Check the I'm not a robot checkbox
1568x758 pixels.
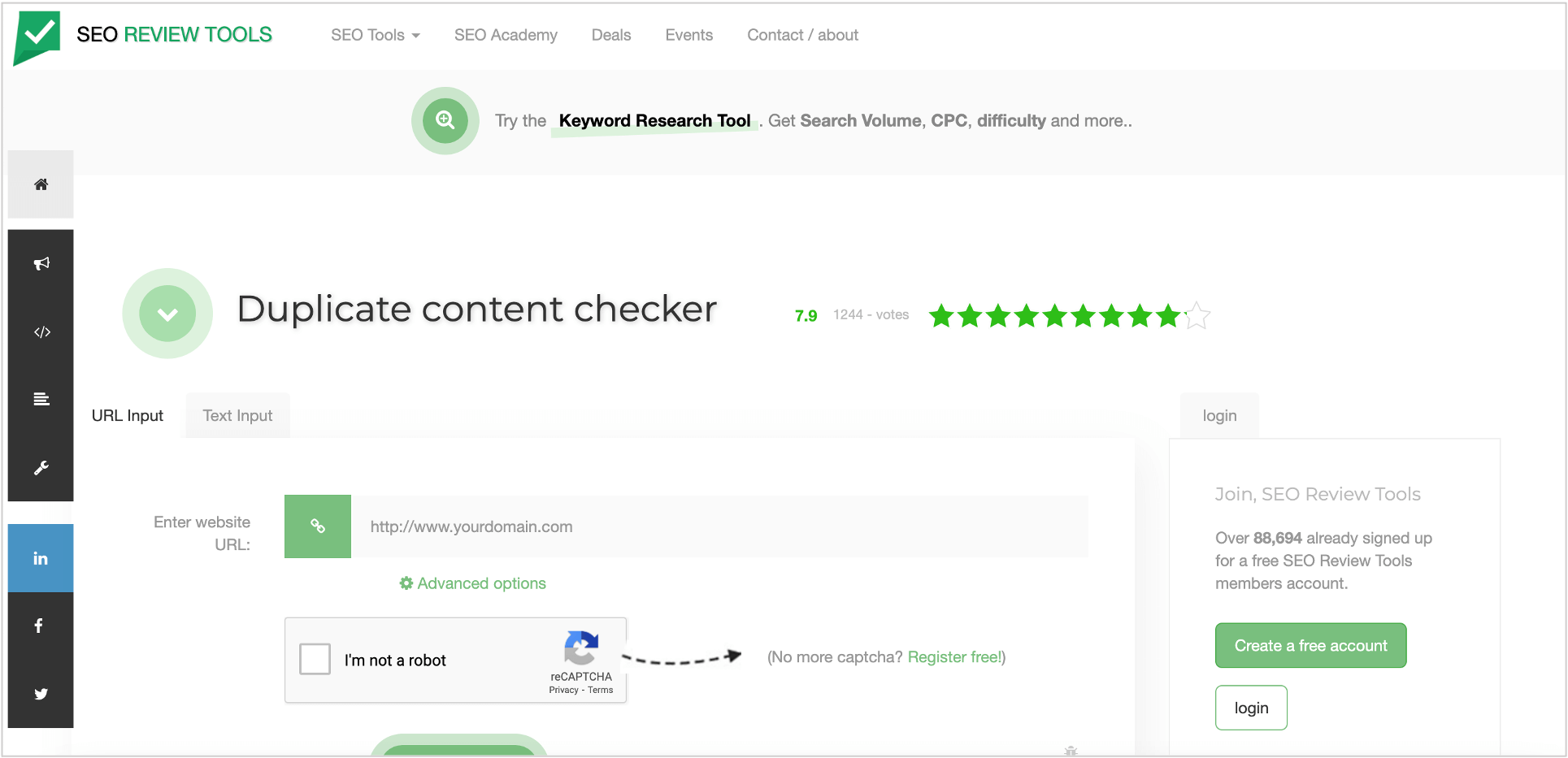tap(315, 659)
